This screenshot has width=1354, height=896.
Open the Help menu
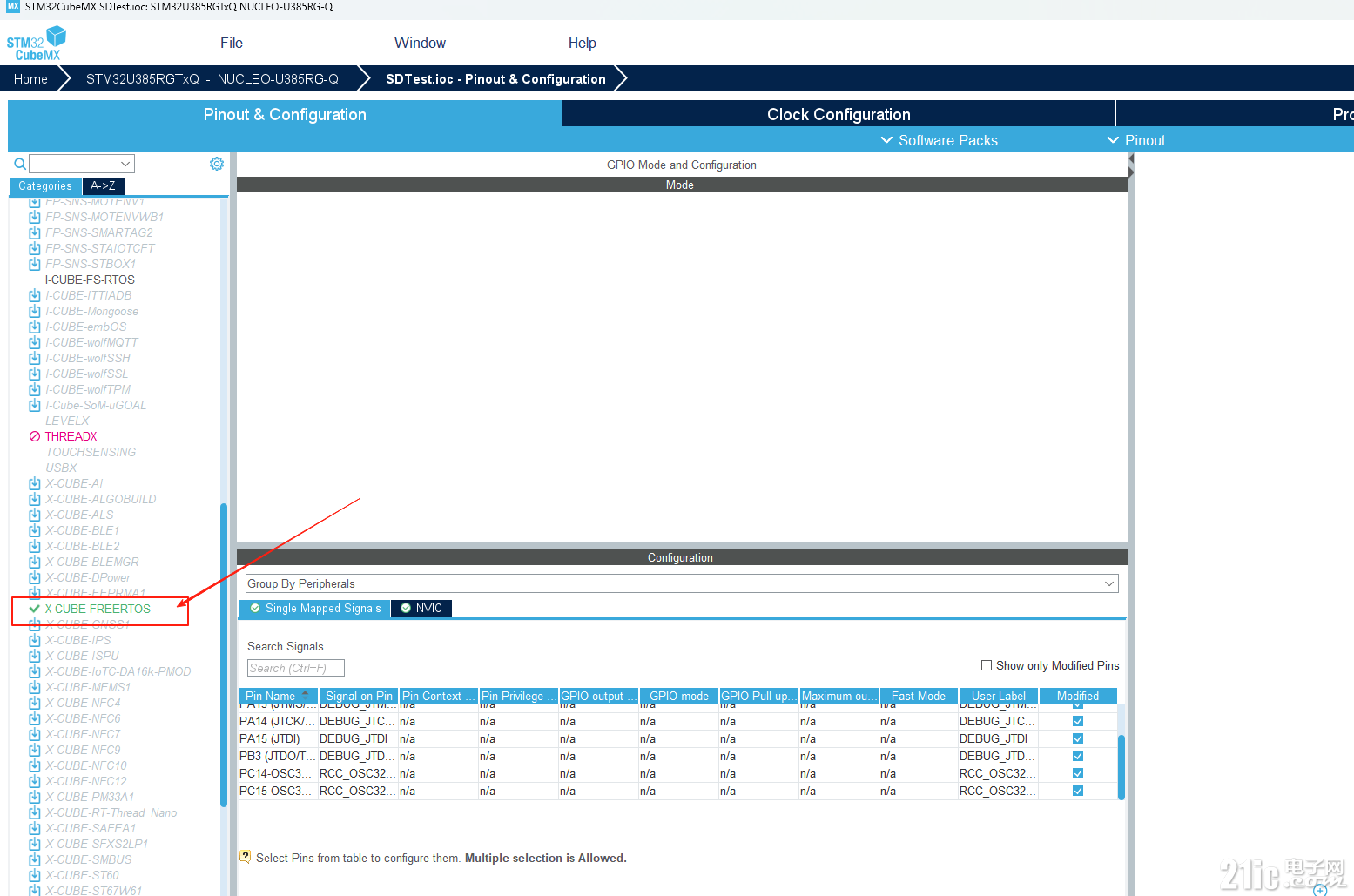point(583,43)
